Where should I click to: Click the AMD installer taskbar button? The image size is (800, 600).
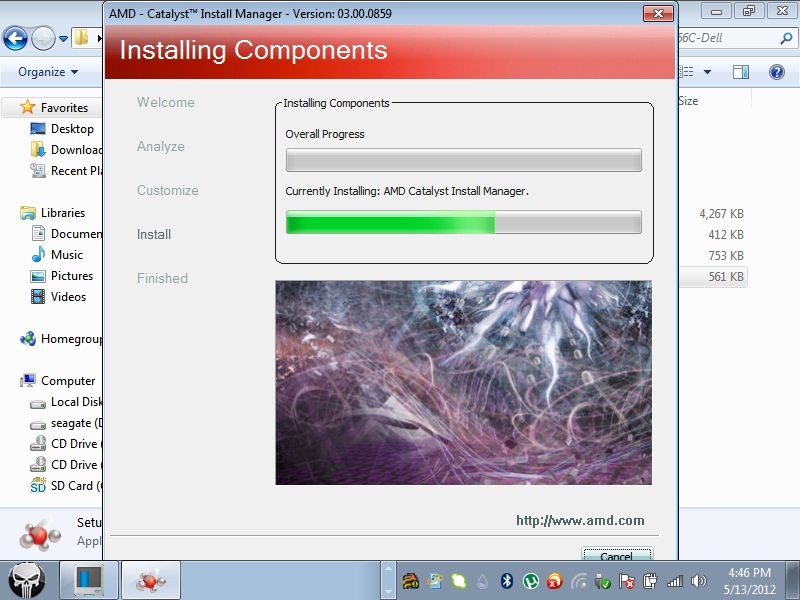151,581
